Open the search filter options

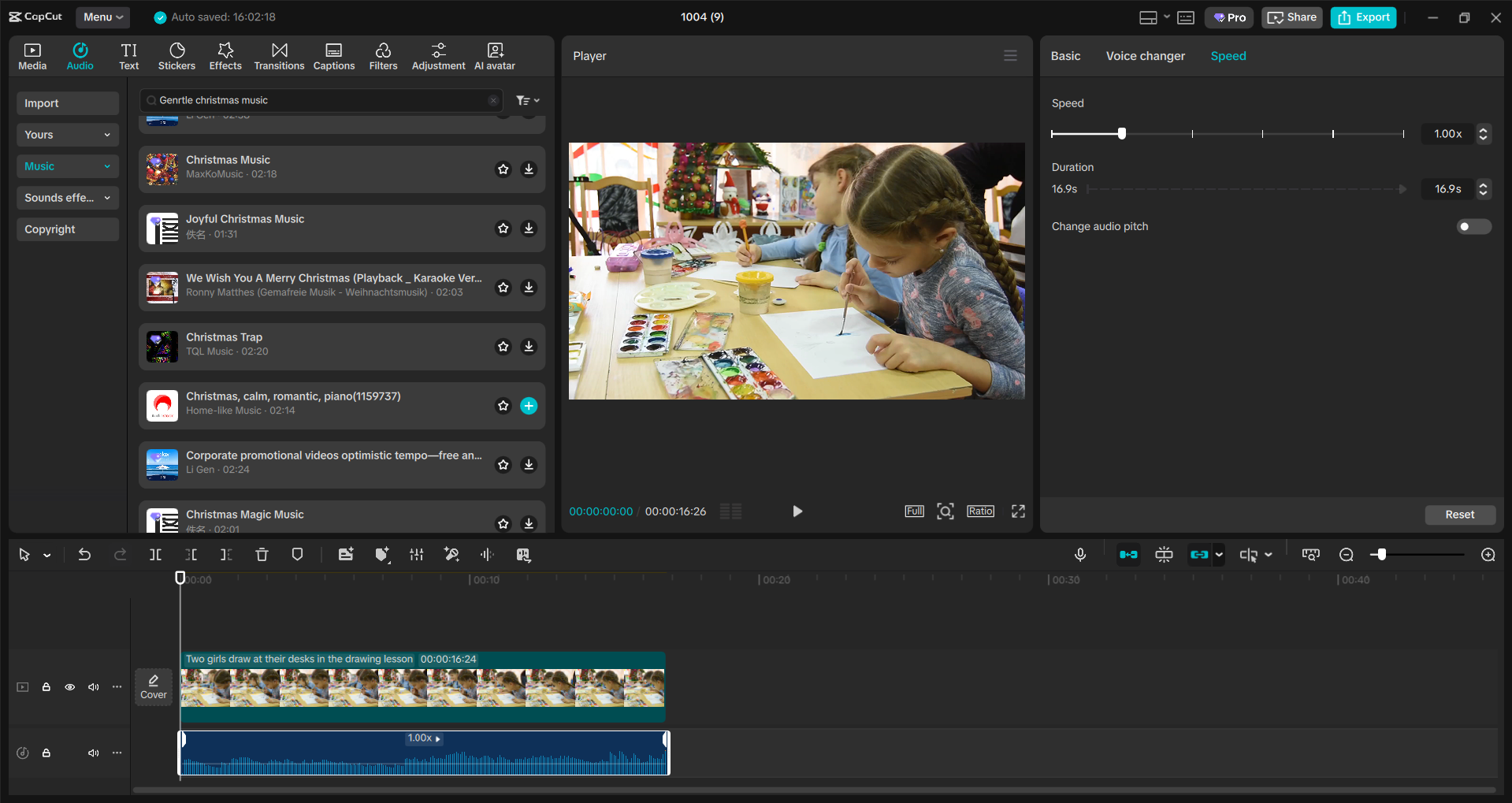pos(527,100)
